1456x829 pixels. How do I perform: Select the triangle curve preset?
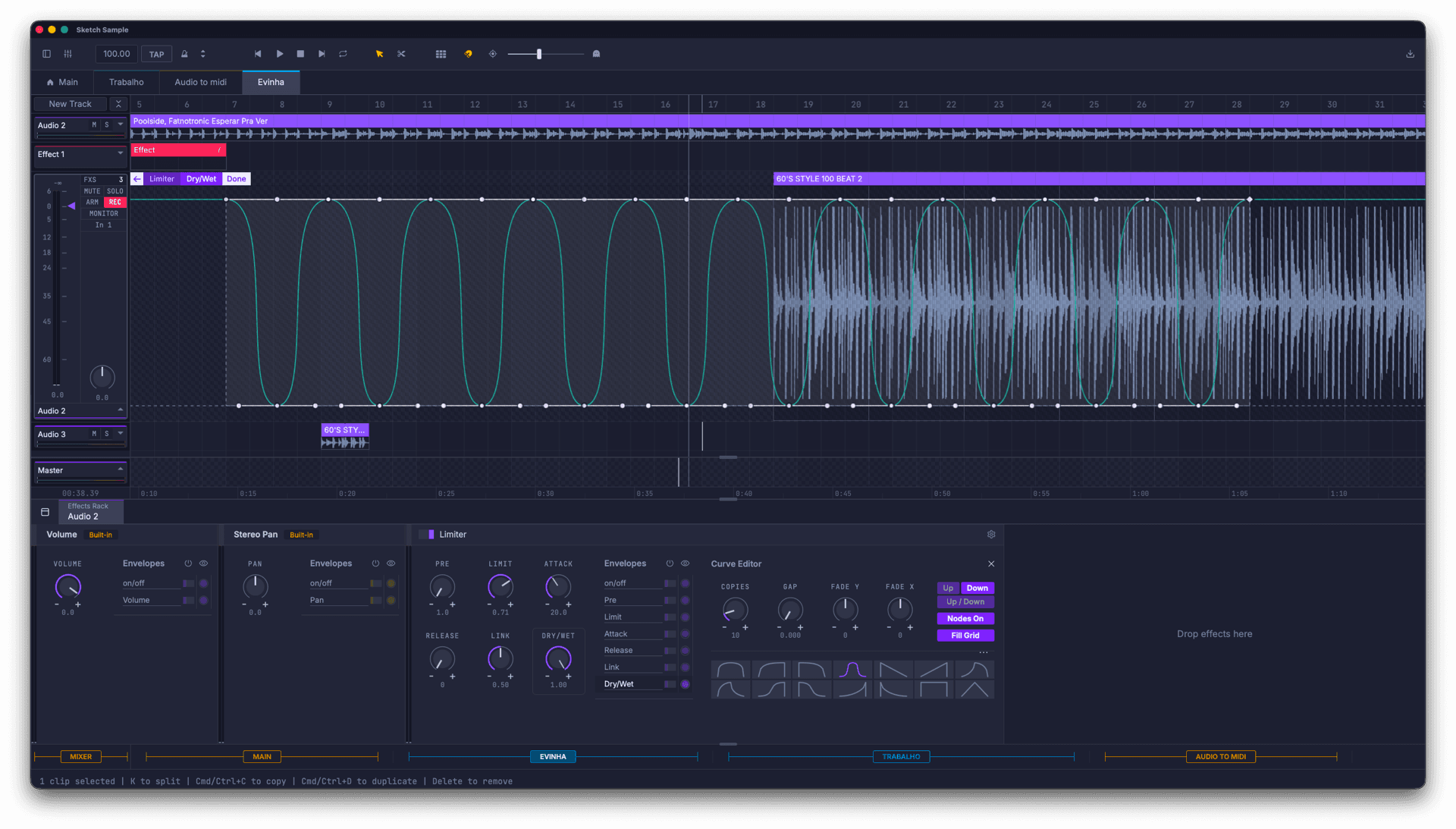[974, 689]
